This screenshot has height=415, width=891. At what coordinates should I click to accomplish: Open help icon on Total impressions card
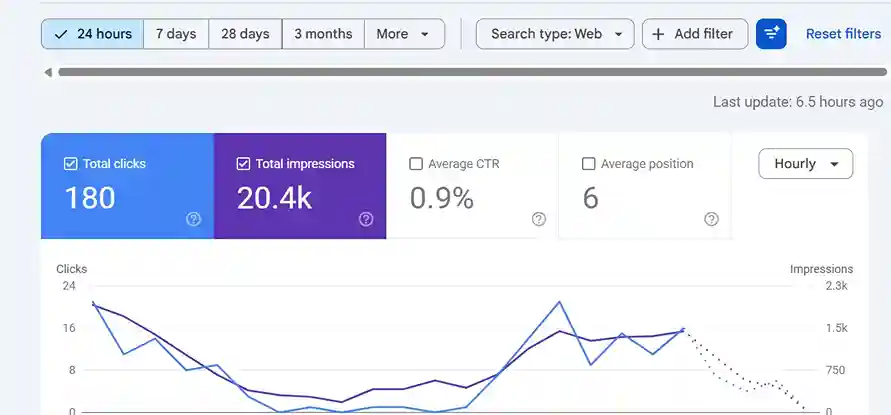click(366, 219)
